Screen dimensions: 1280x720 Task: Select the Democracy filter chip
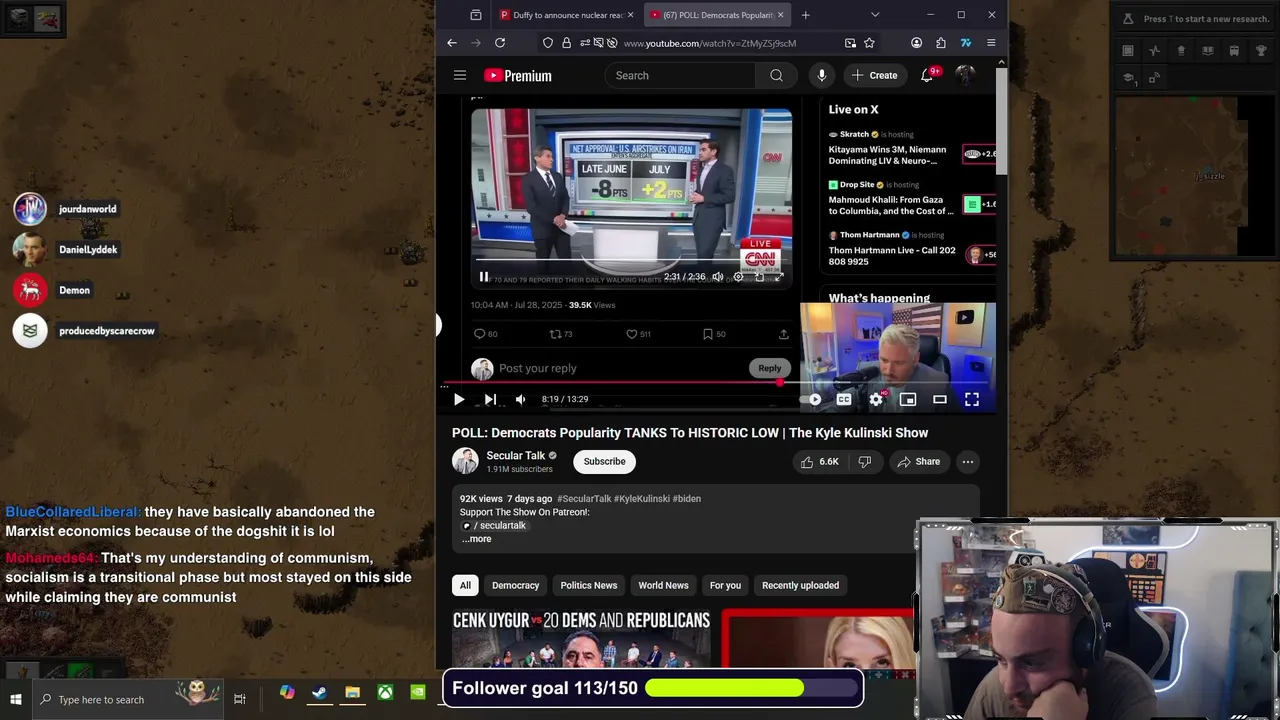click(x=516, y=585)
